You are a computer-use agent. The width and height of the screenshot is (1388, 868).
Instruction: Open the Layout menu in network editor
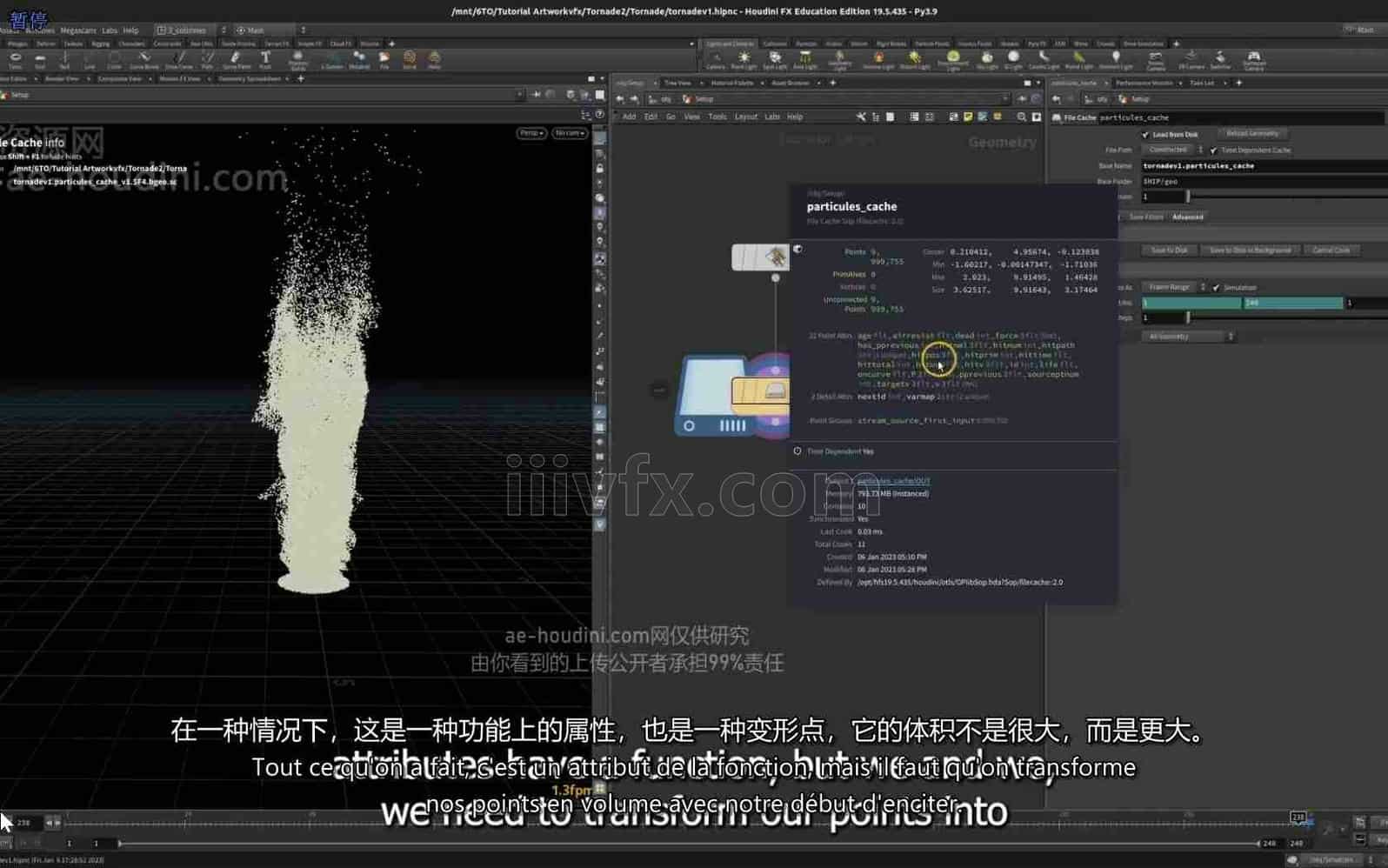tap(745, 117)
